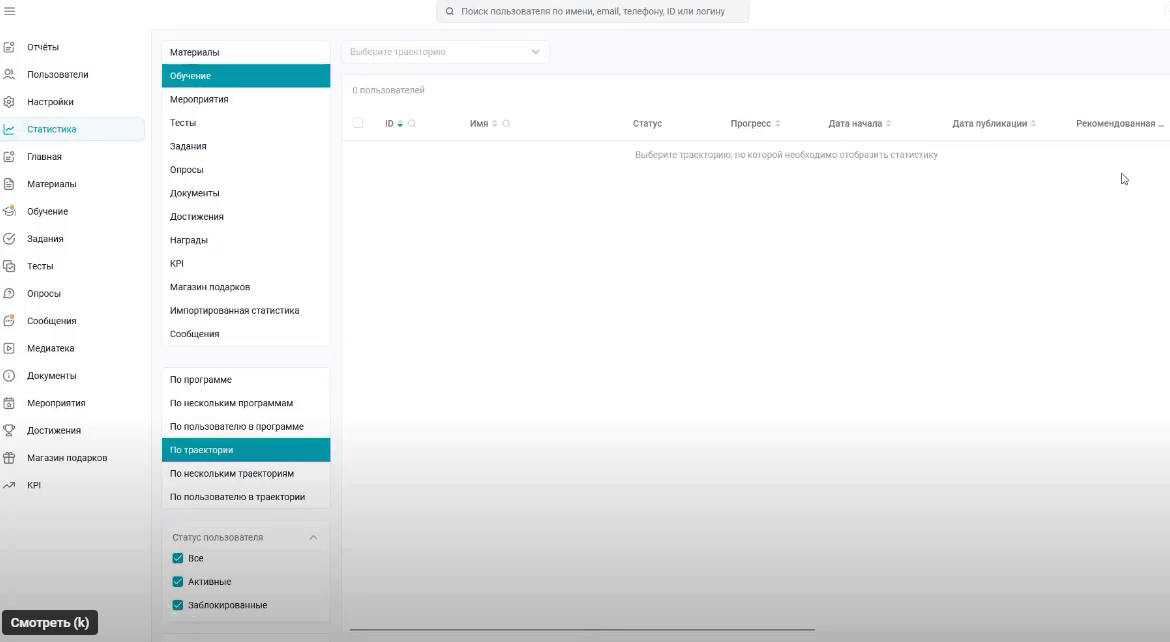Click the search icon next to Имя column

[506, 124]
